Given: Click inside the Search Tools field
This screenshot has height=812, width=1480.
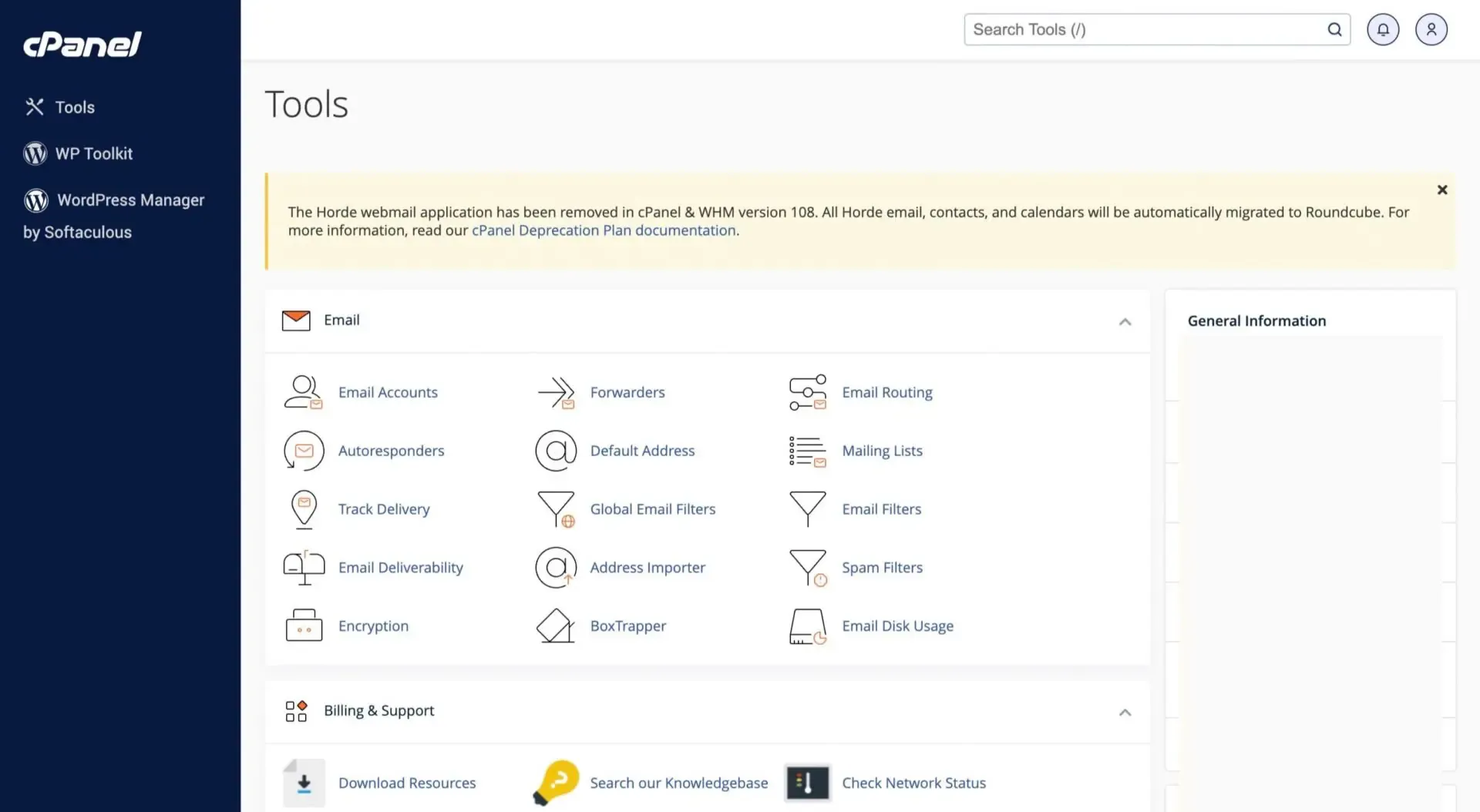Looking at the screenshot, I should [x=1141, y=29].
